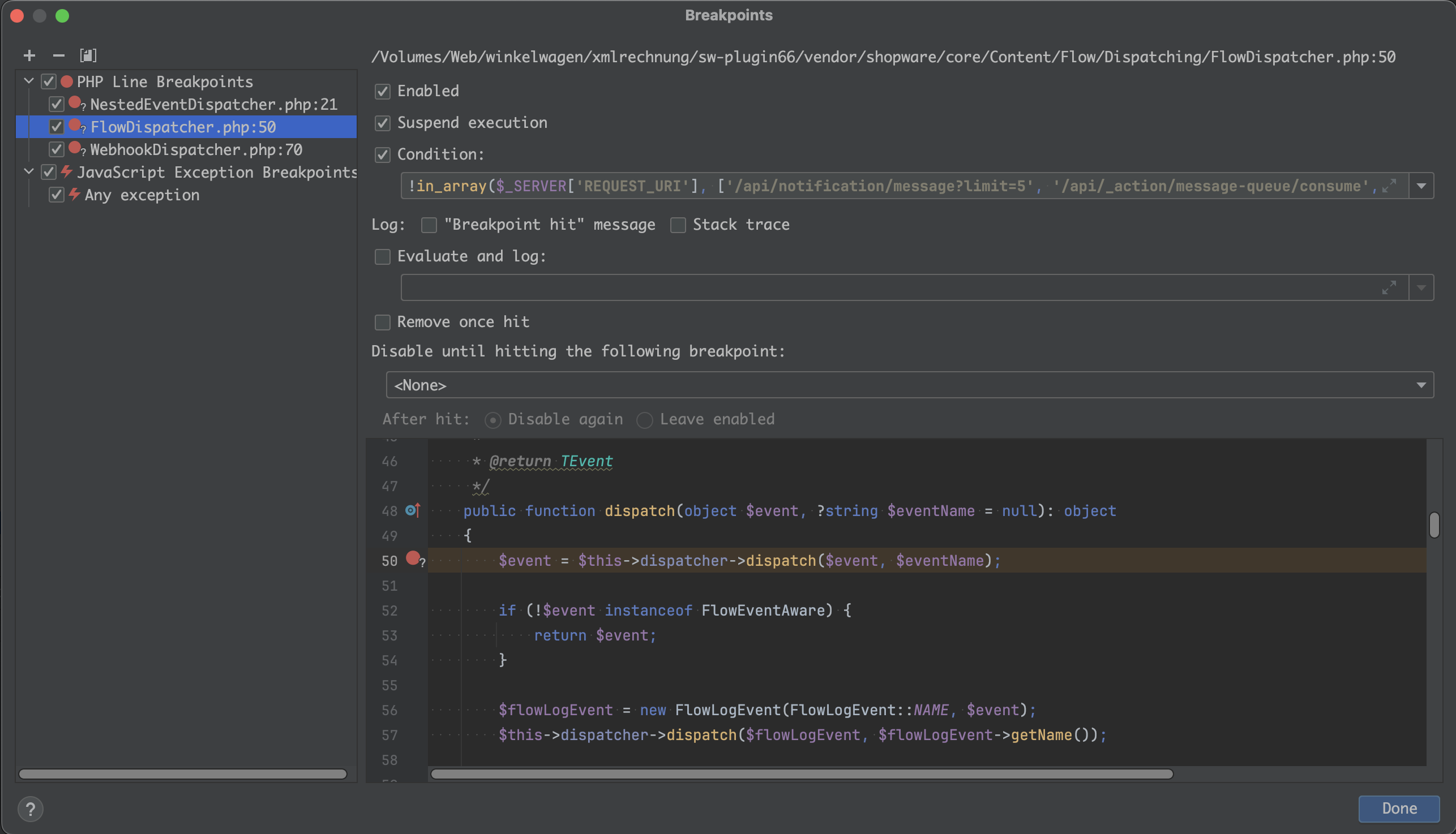Uncheck the Any exception checkbox
Image resolution: width=1456 pixels, height=834 pixels.
[56, 195]
